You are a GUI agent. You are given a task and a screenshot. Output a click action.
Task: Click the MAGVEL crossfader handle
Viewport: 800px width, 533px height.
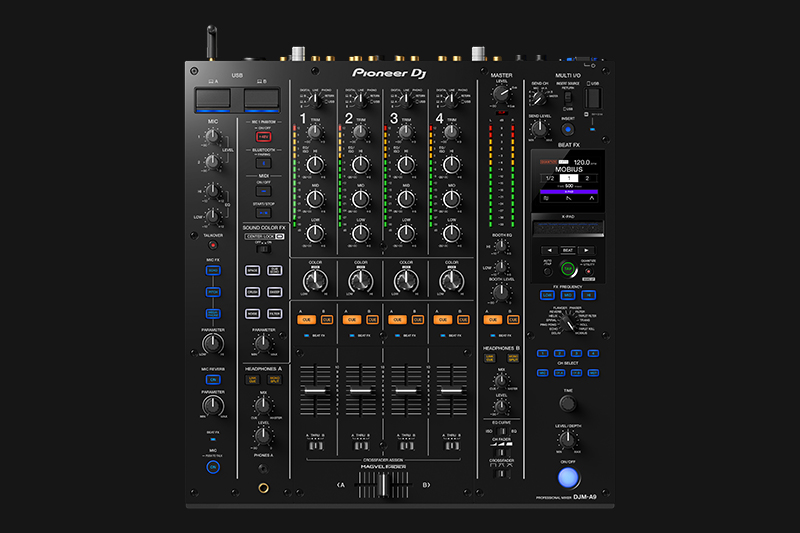[383, 485]
